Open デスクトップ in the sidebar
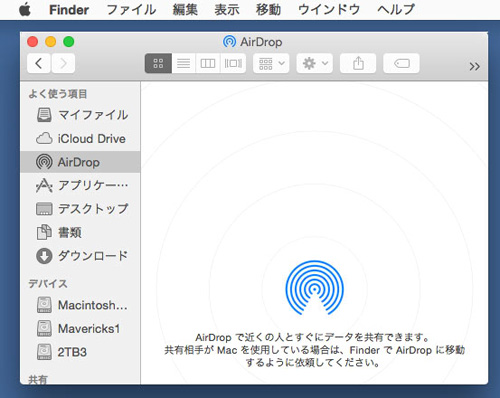The image size is (500, 398). point(80,209)
